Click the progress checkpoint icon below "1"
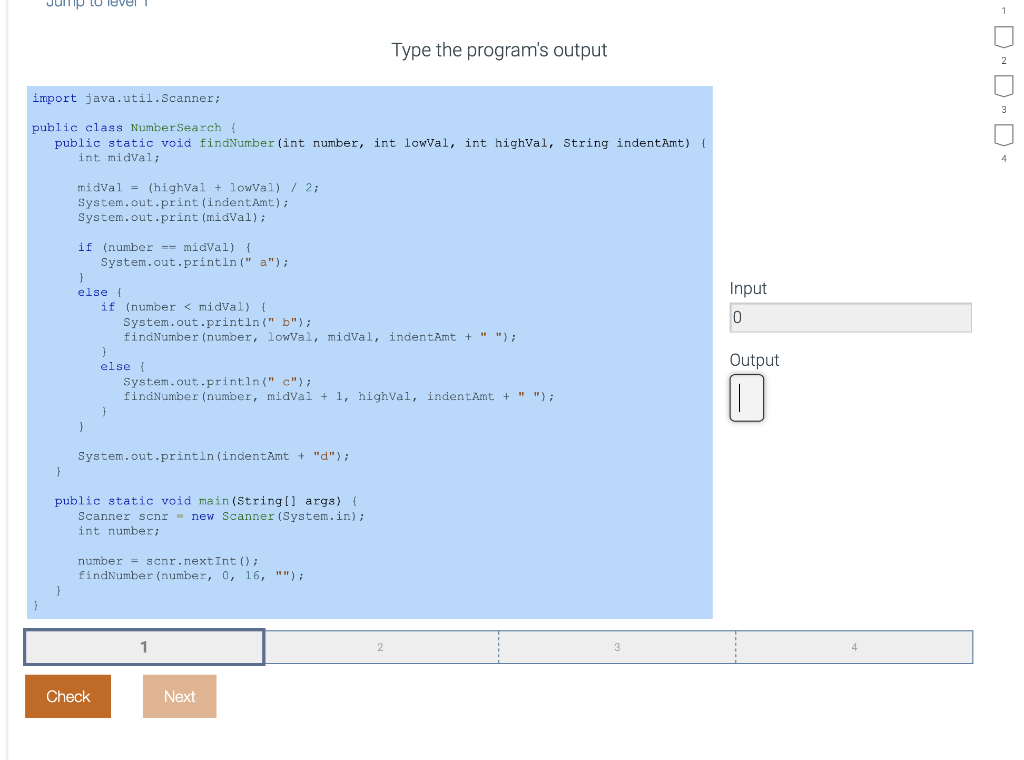Viewport: 1024px width, 760px height. 1004,37
